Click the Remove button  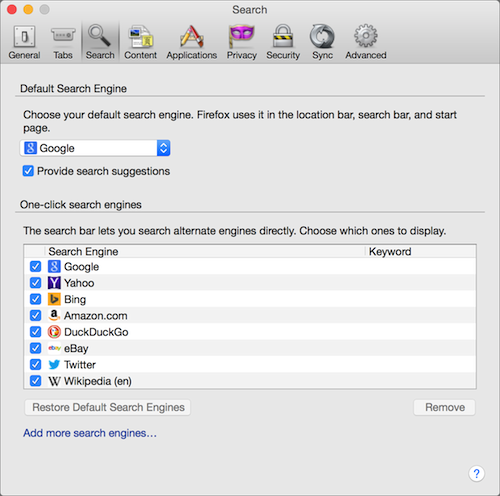[x=445, y=407]
